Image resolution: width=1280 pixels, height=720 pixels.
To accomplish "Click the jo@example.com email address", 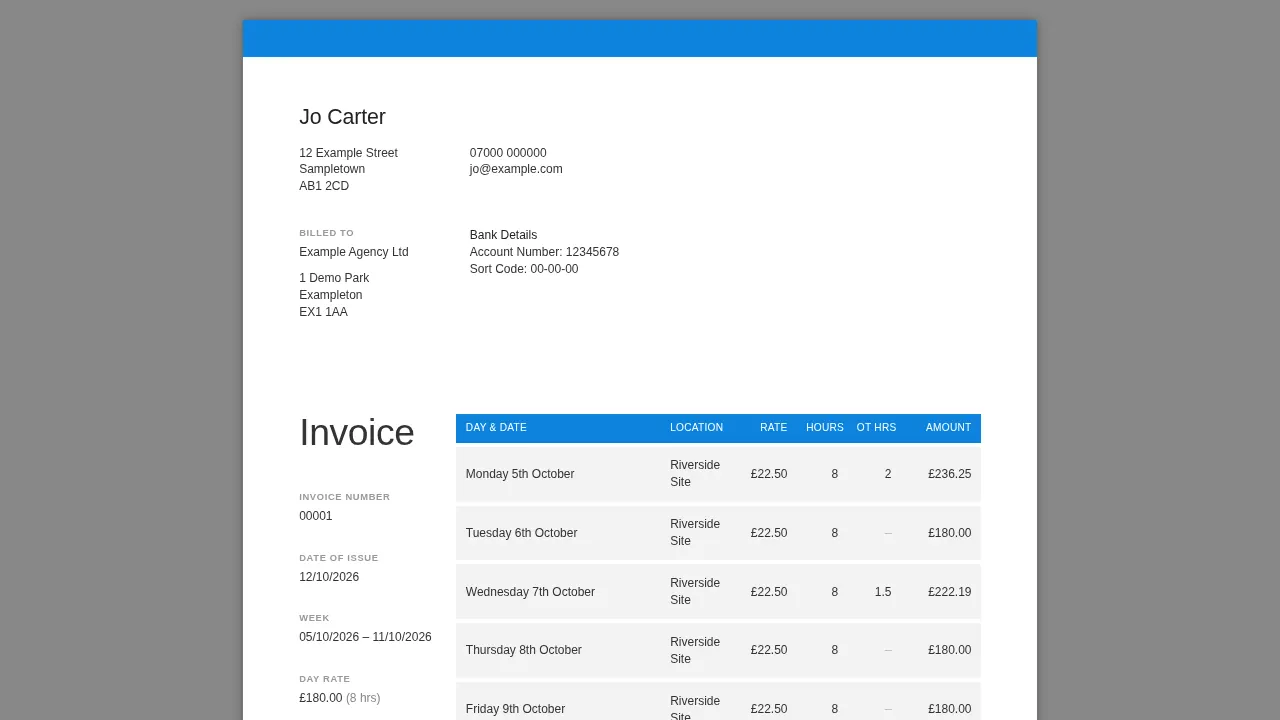I will pos(516,169).
